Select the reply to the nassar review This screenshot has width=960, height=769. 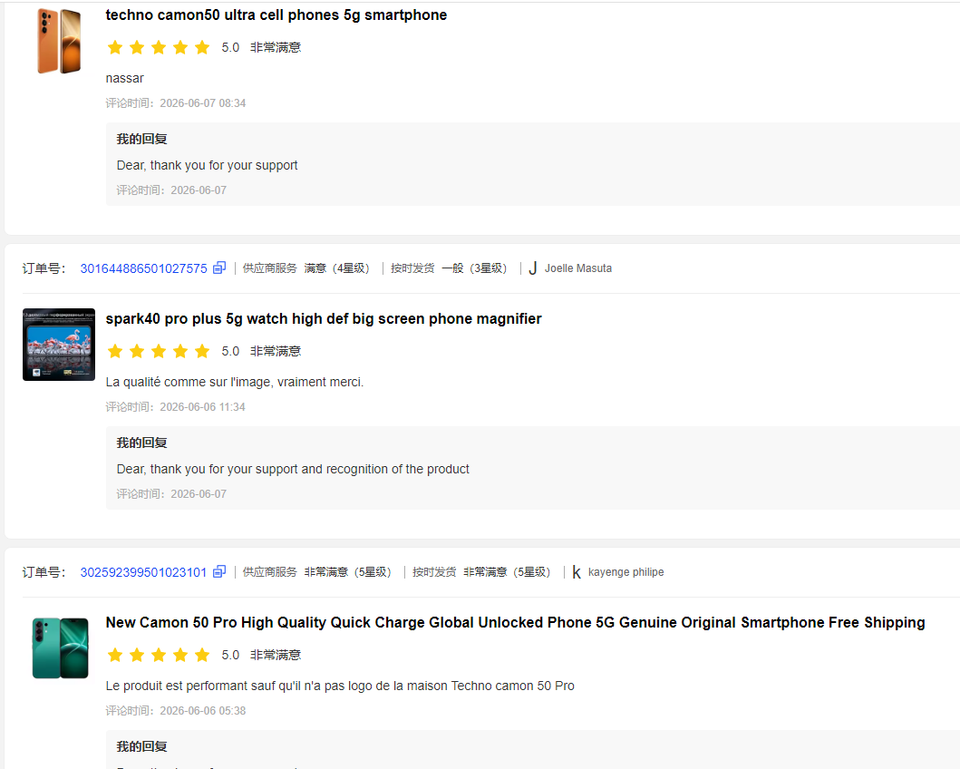click(x=207, y=165)
